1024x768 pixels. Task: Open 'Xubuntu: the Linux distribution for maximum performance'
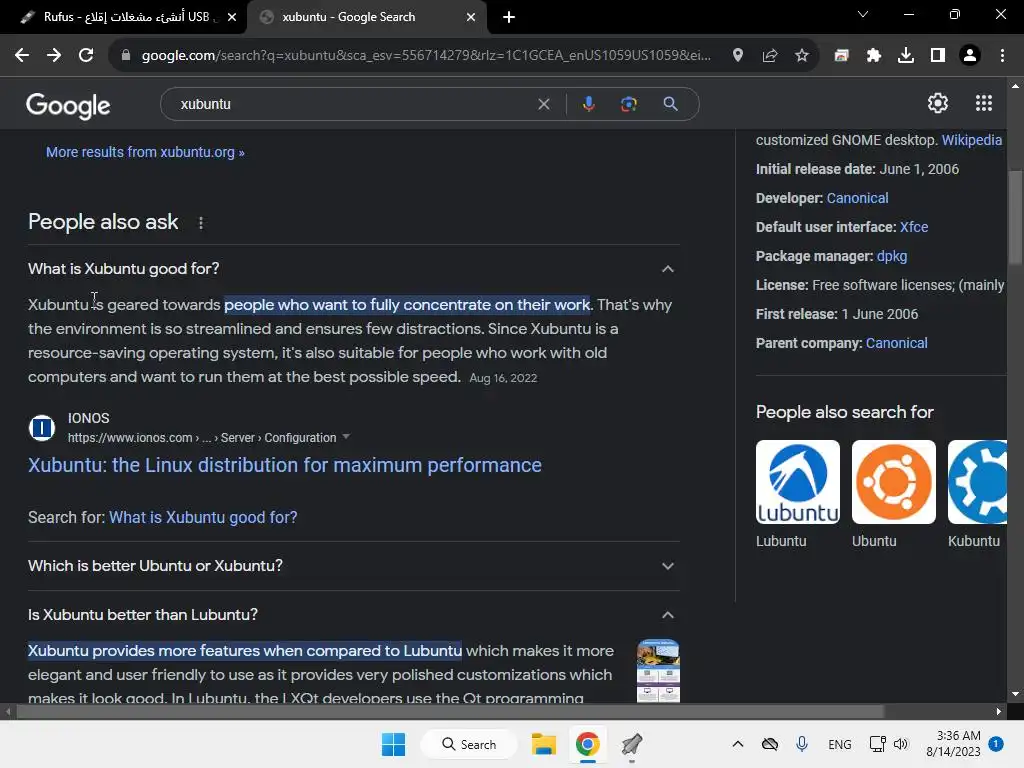(x=285, y=465)
